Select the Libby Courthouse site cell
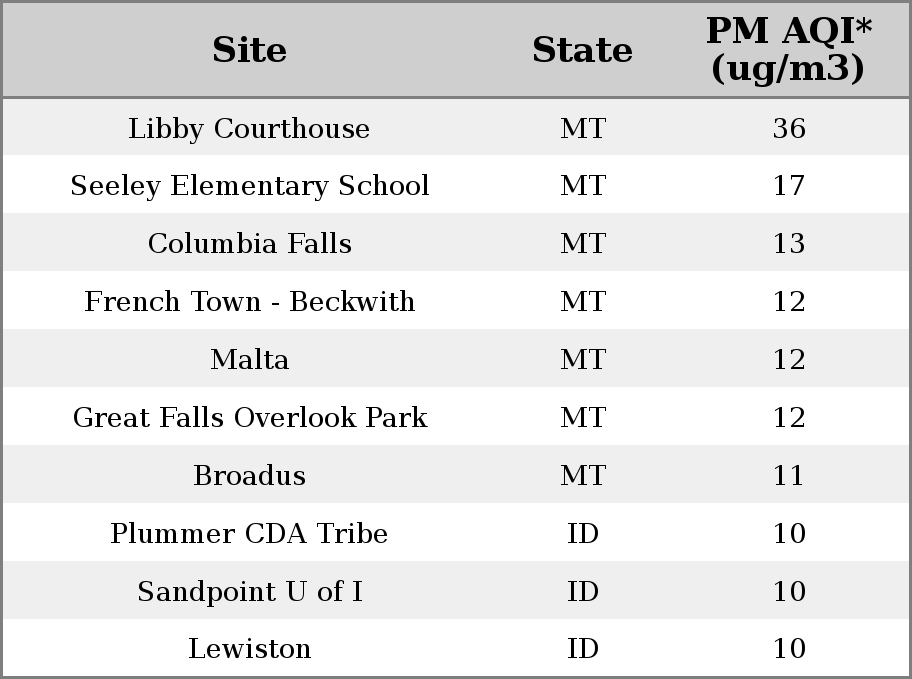 click(249, 129)
